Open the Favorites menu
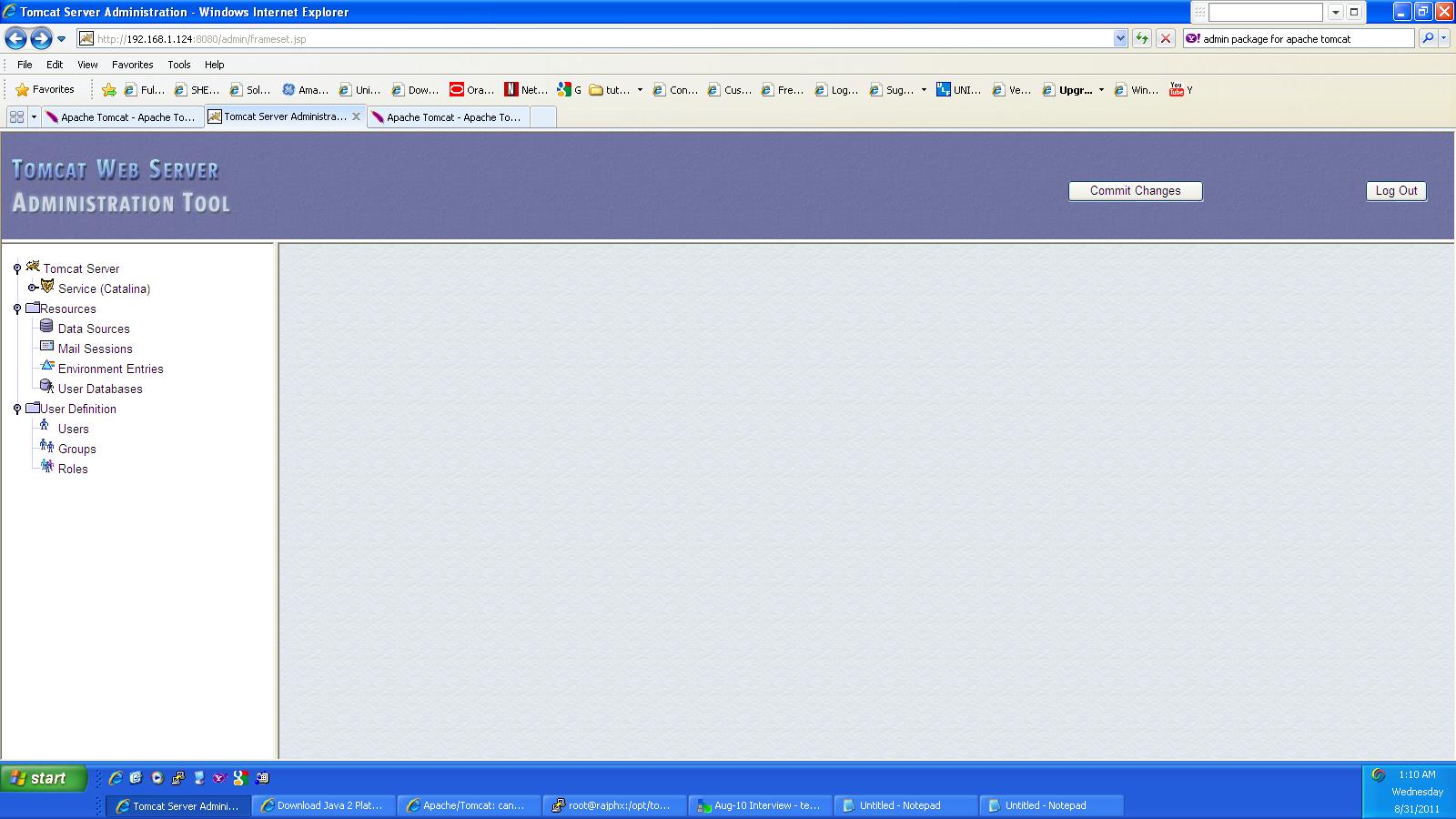The height and width of the screenshot is (819, 1456). point(133,65)
